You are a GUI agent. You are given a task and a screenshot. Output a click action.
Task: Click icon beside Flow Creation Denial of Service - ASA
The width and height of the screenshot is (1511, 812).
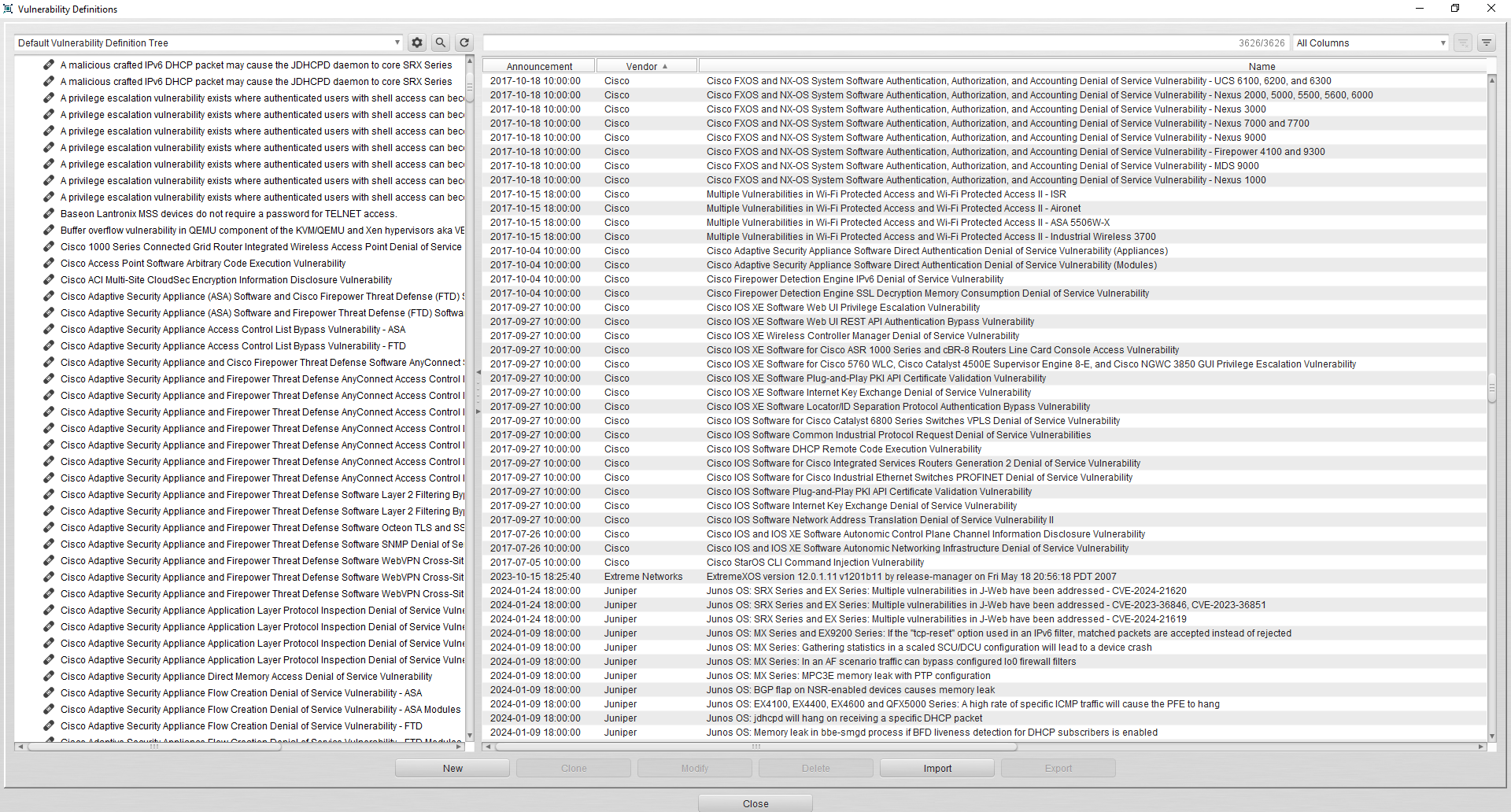coord(49,692)
